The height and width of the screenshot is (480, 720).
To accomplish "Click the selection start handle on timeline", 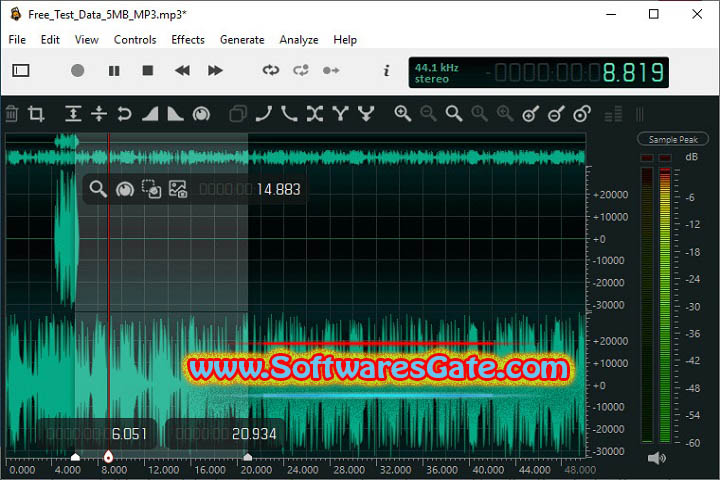I will 75,457.
